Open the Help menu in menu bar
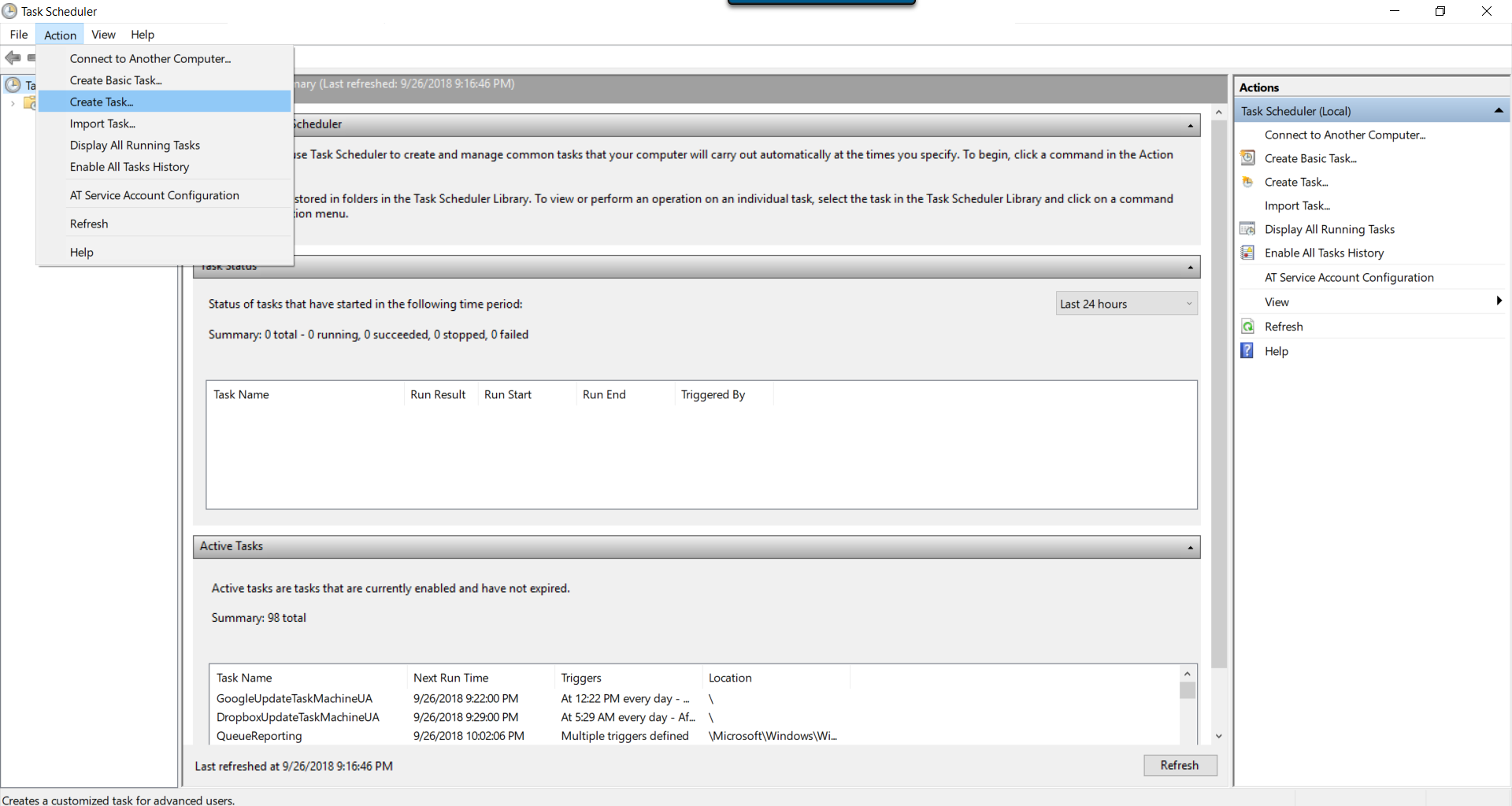Viewport: 1512px width, 806px height. pos(143,35)
